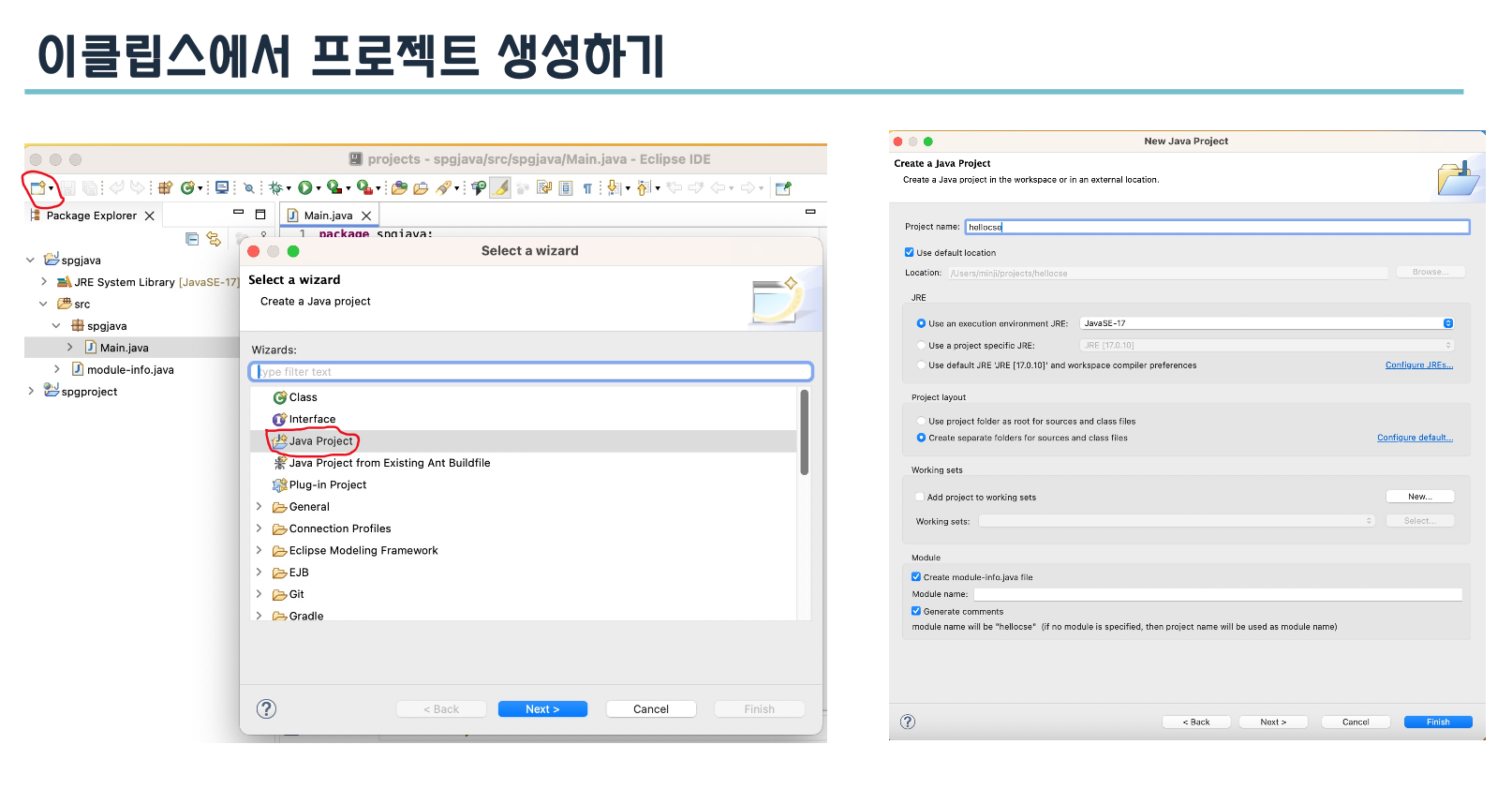
Task: Expand the General wizard category
Action: tap(259, 506)
